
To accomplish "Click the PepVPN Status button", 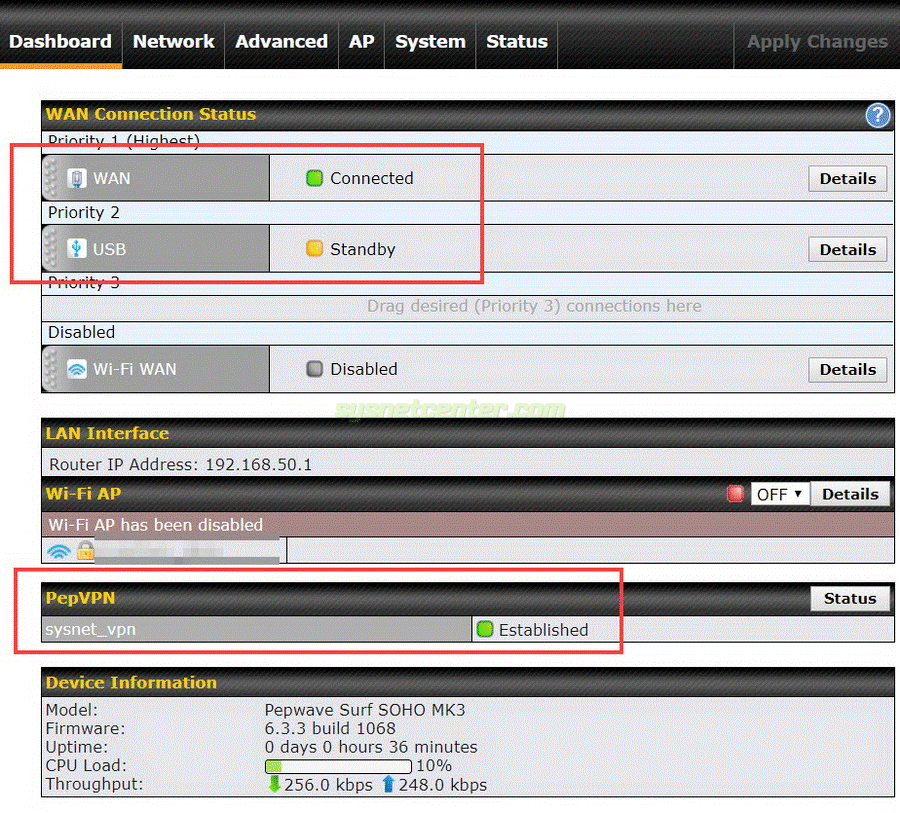I will point(850,598).
